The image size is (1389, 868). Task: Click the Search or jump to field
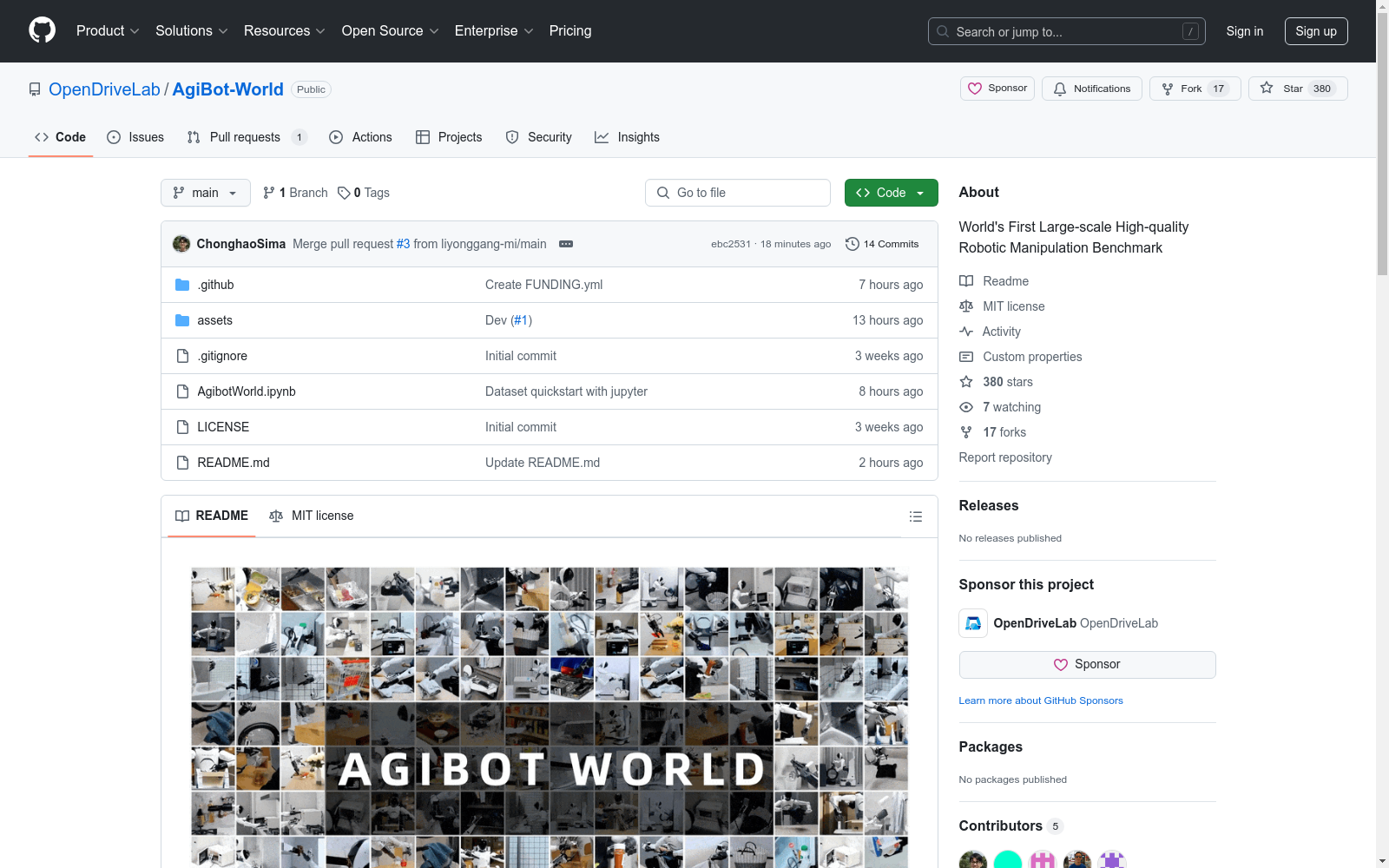(x=1067, y=31)
